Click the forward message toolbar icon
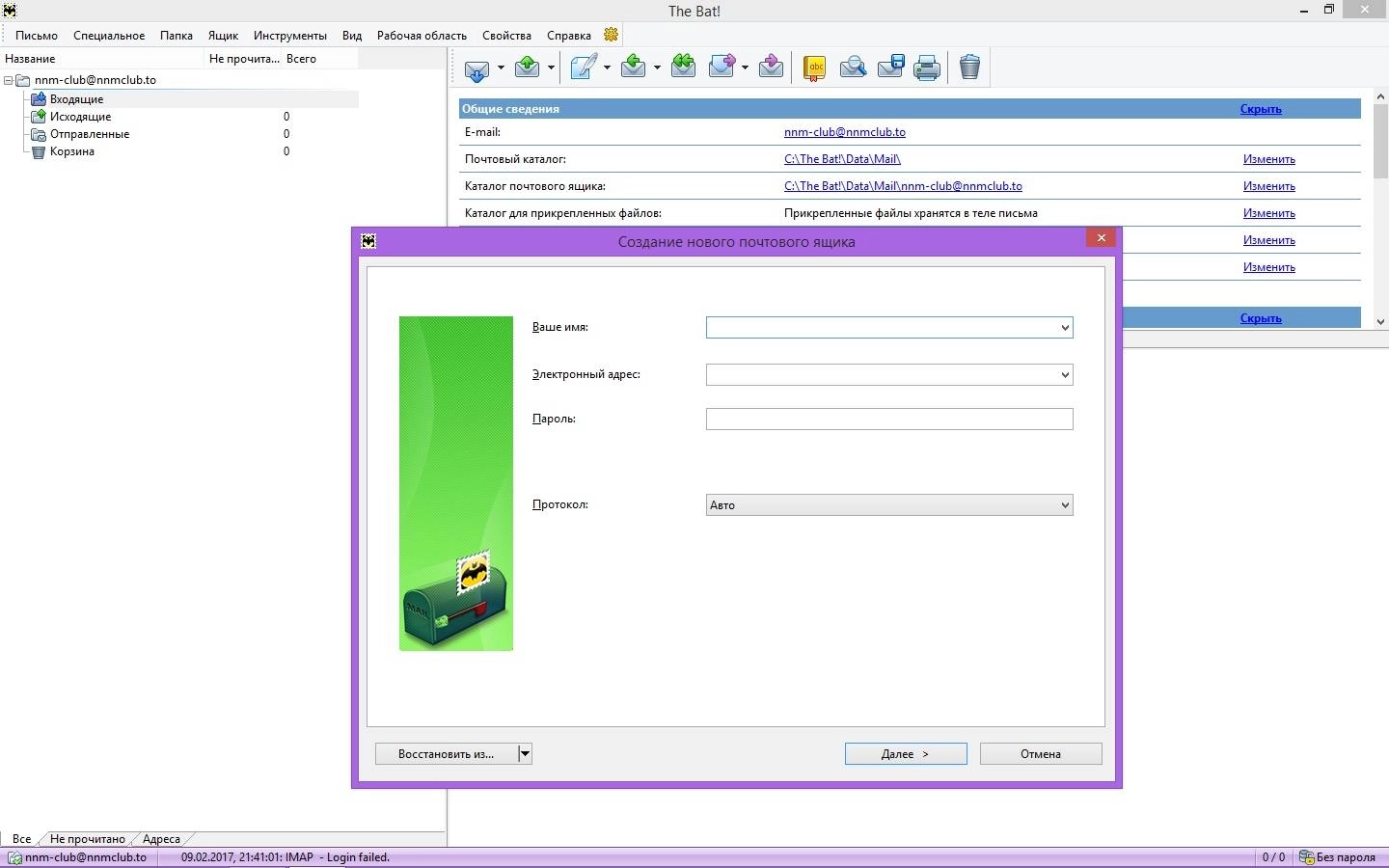 point(722,67)
